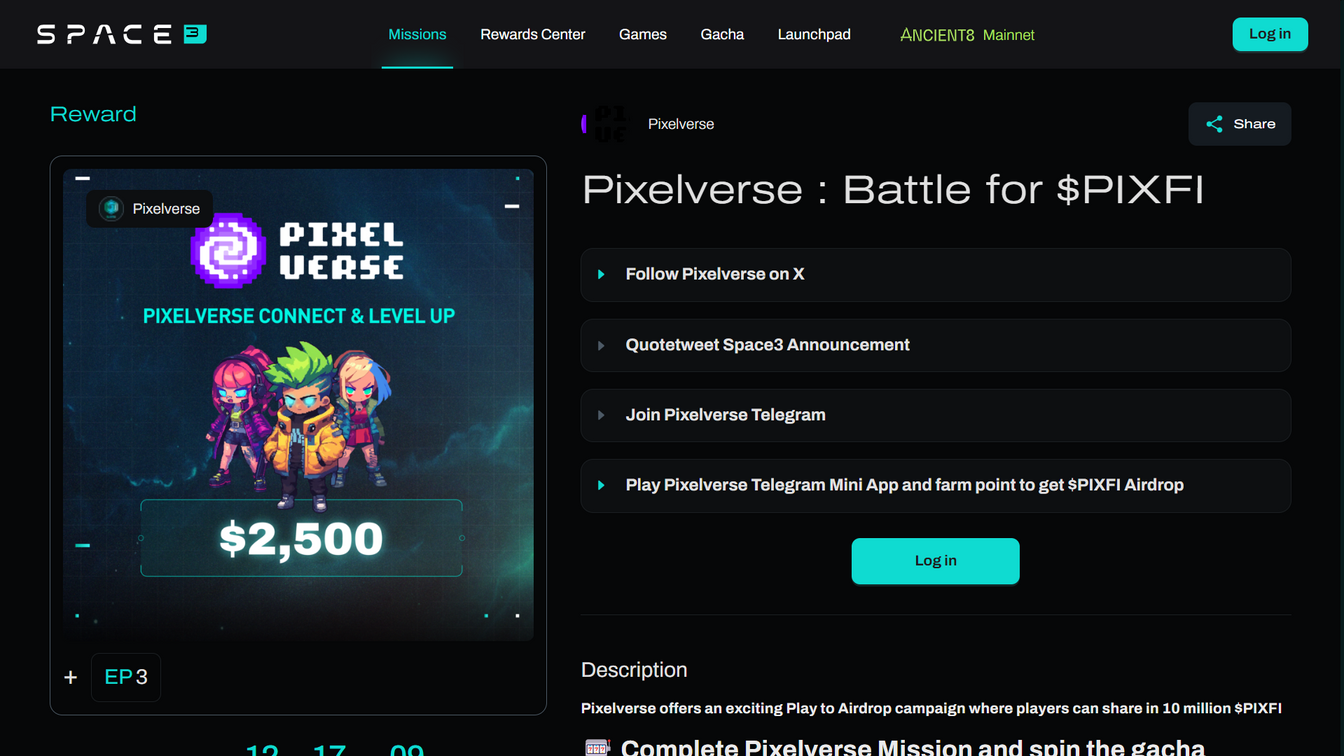Click the Pixelverse avatar next to project name
Viewport: 1344px width, 756px height.
click(x=606, y=124)
